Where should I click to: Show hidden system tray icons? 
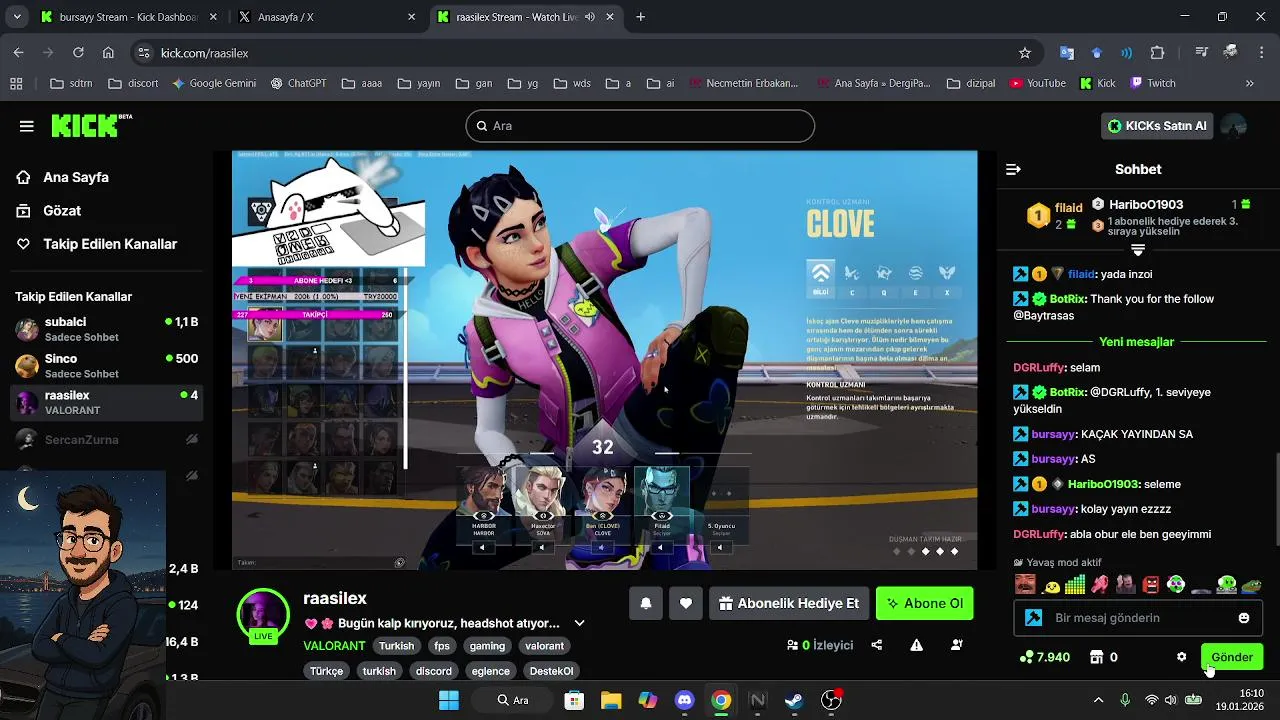click(x=1098, y=700)
